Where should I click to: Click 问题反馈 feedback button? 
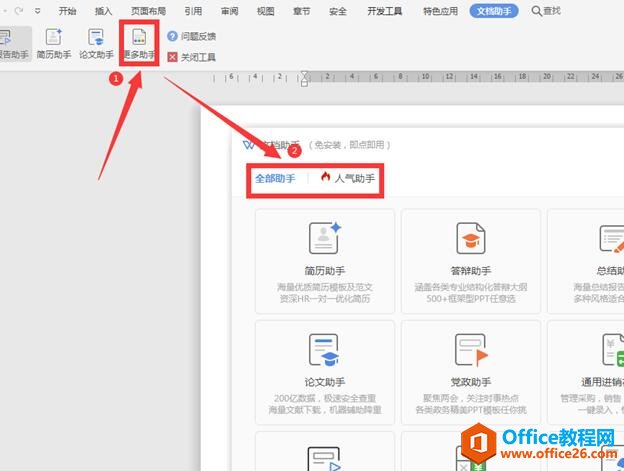[191, 37]
